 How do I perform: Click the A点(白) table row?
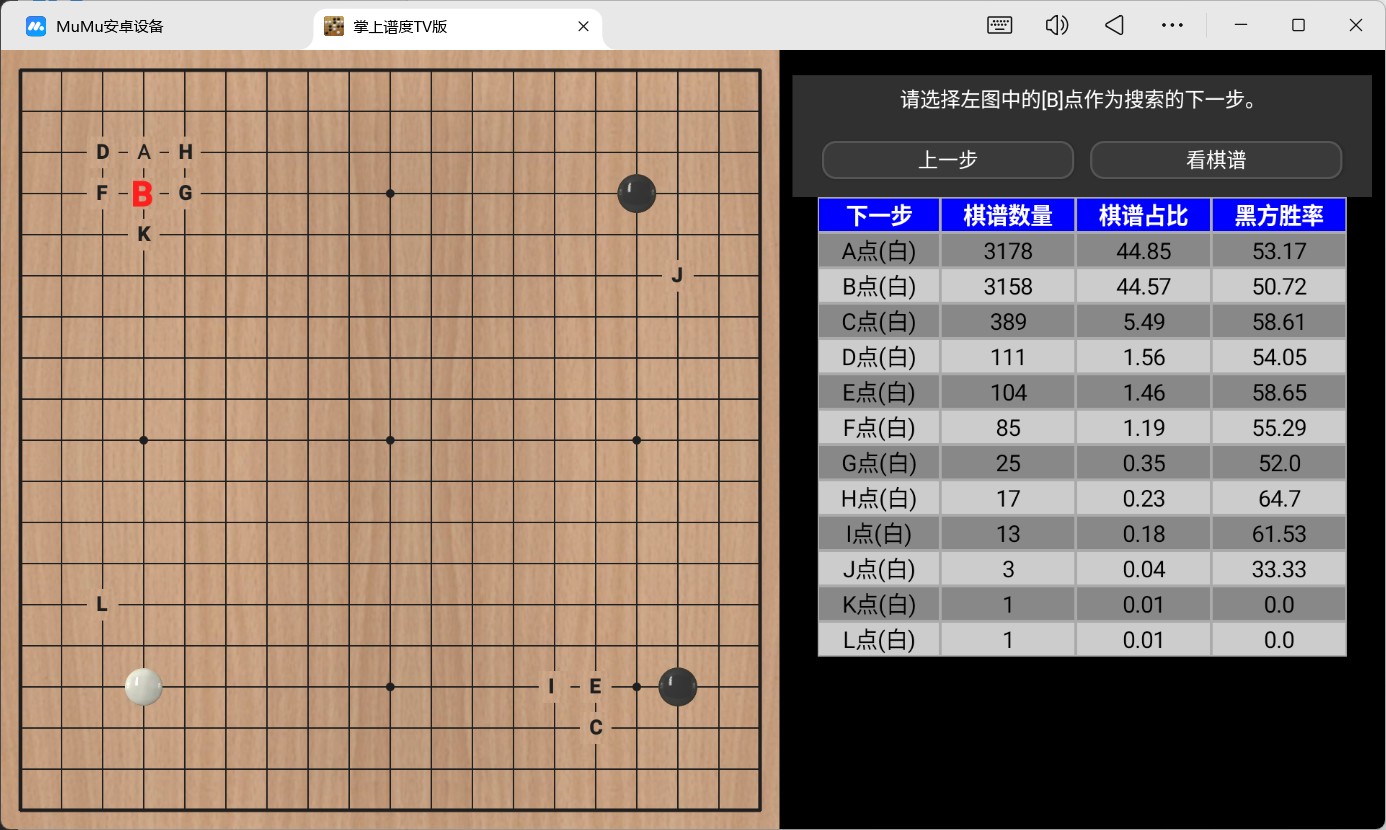(x=879, y=251)
